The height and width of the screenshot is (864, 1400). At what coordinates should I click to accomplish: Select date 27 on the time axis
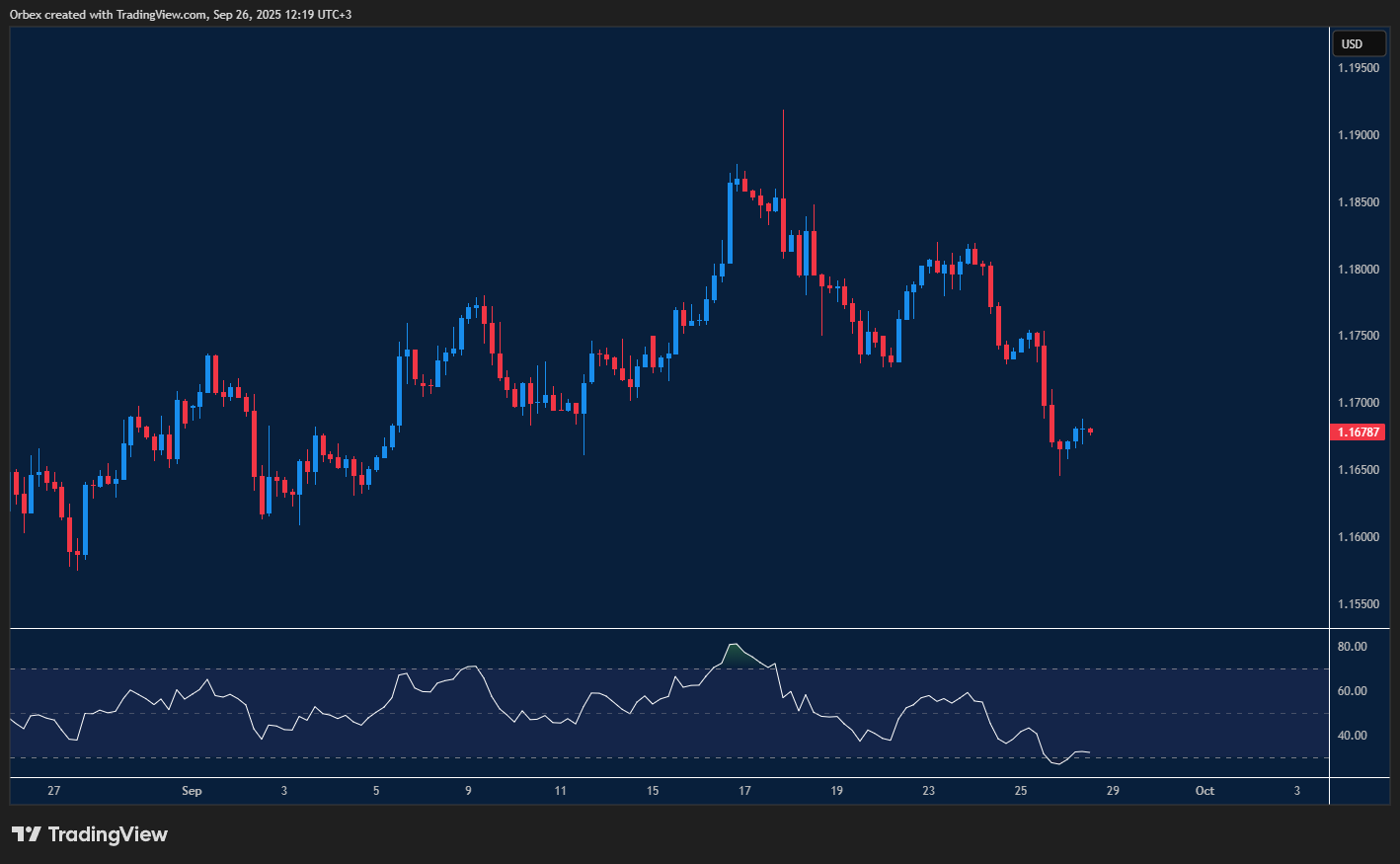pos(53,791)
